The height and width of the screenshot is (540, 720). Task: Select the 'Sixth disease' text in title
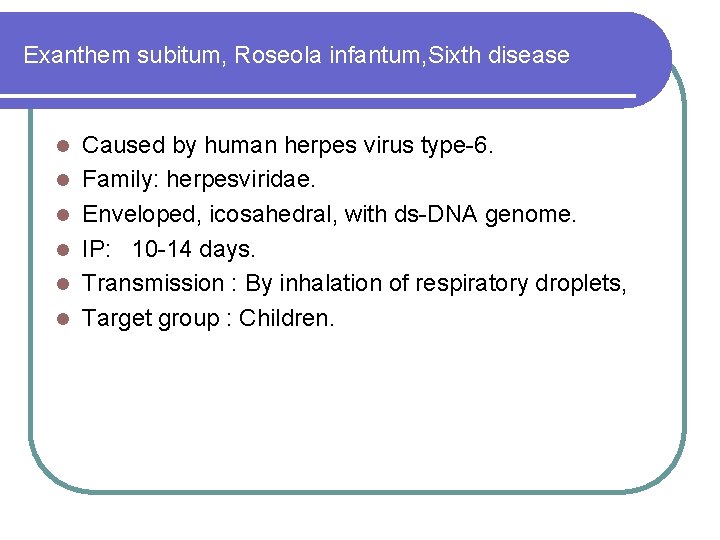(499, 55)
